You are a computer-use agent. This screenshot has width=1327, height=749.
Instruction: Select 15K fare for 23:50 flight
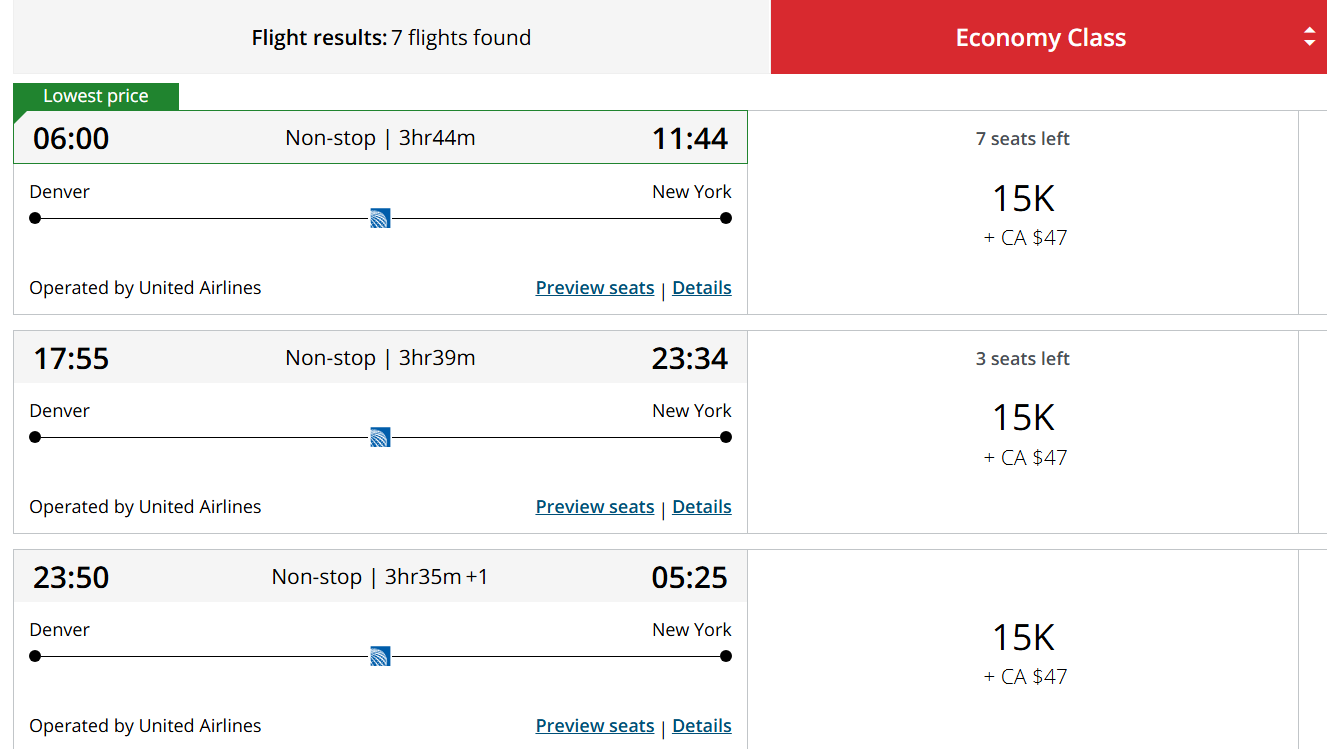click(x=1023, y=638)
